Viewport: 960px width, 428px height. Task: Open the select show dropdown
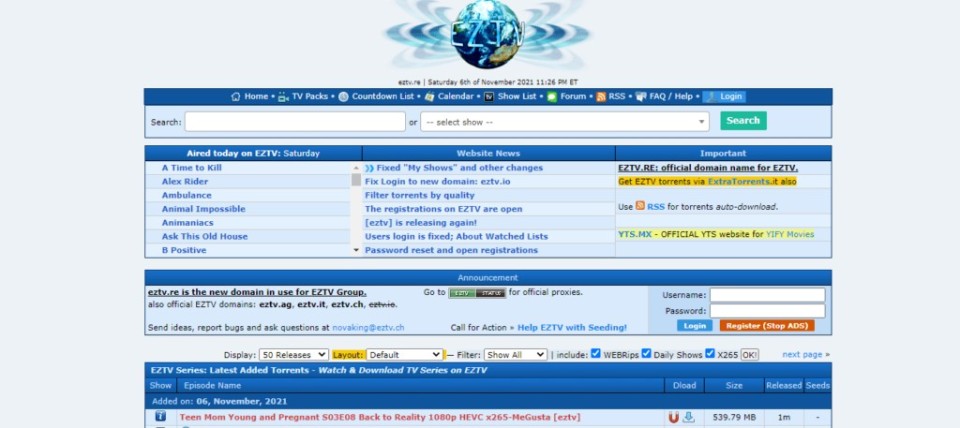pos(564,122)
